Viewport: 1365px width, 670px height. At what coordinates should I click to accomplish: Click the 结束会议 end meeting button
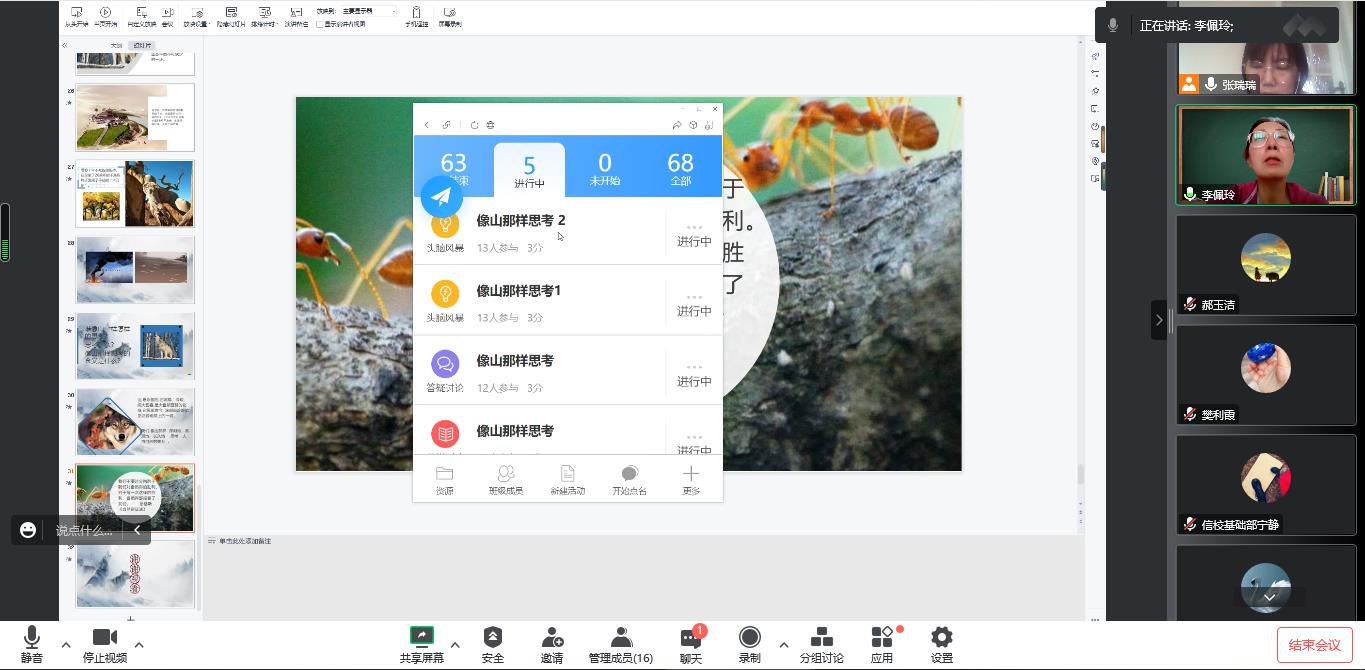point(1314,645)
